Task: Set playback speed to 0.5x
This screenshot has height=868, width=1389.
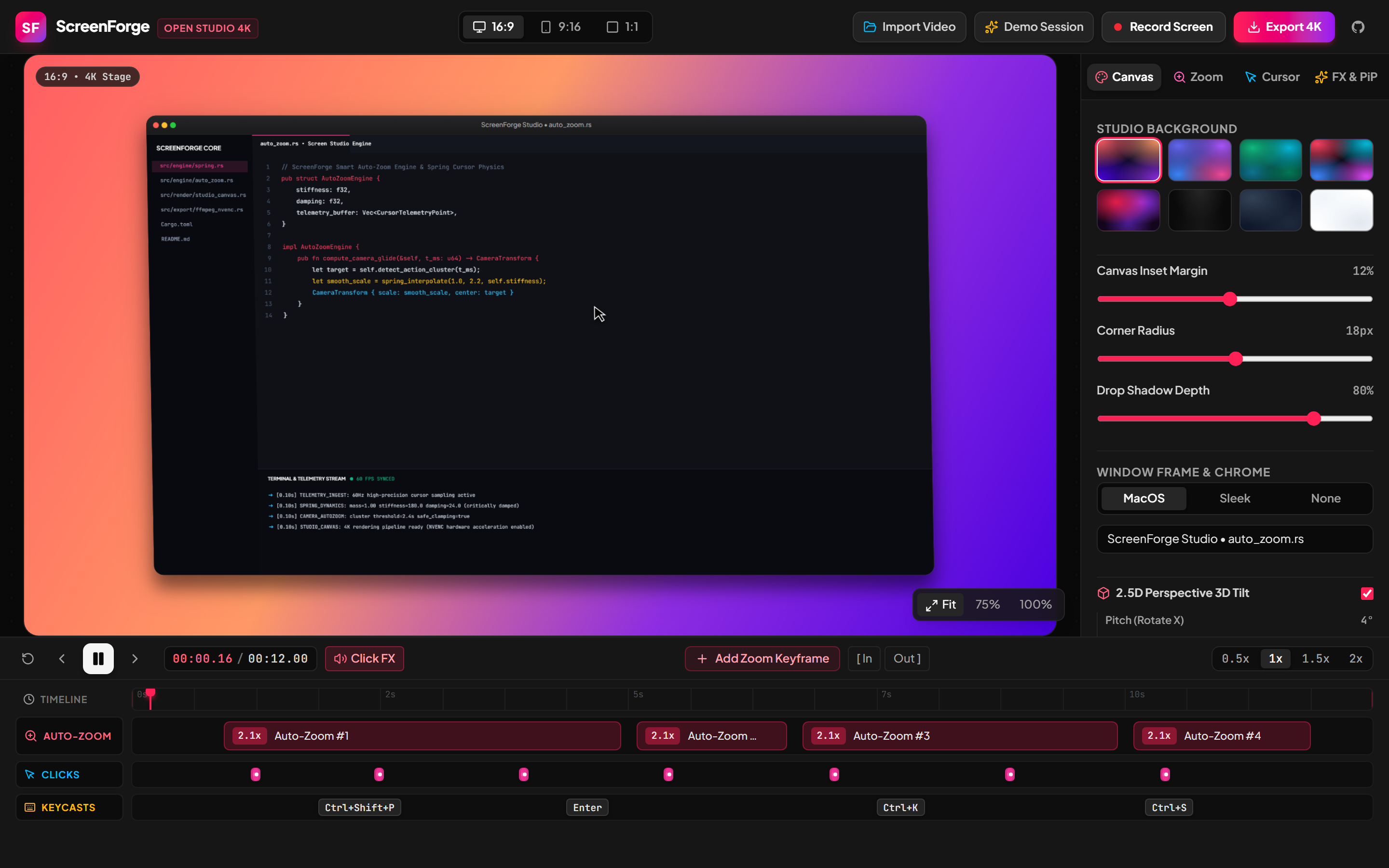Action: coord(1235,658)
